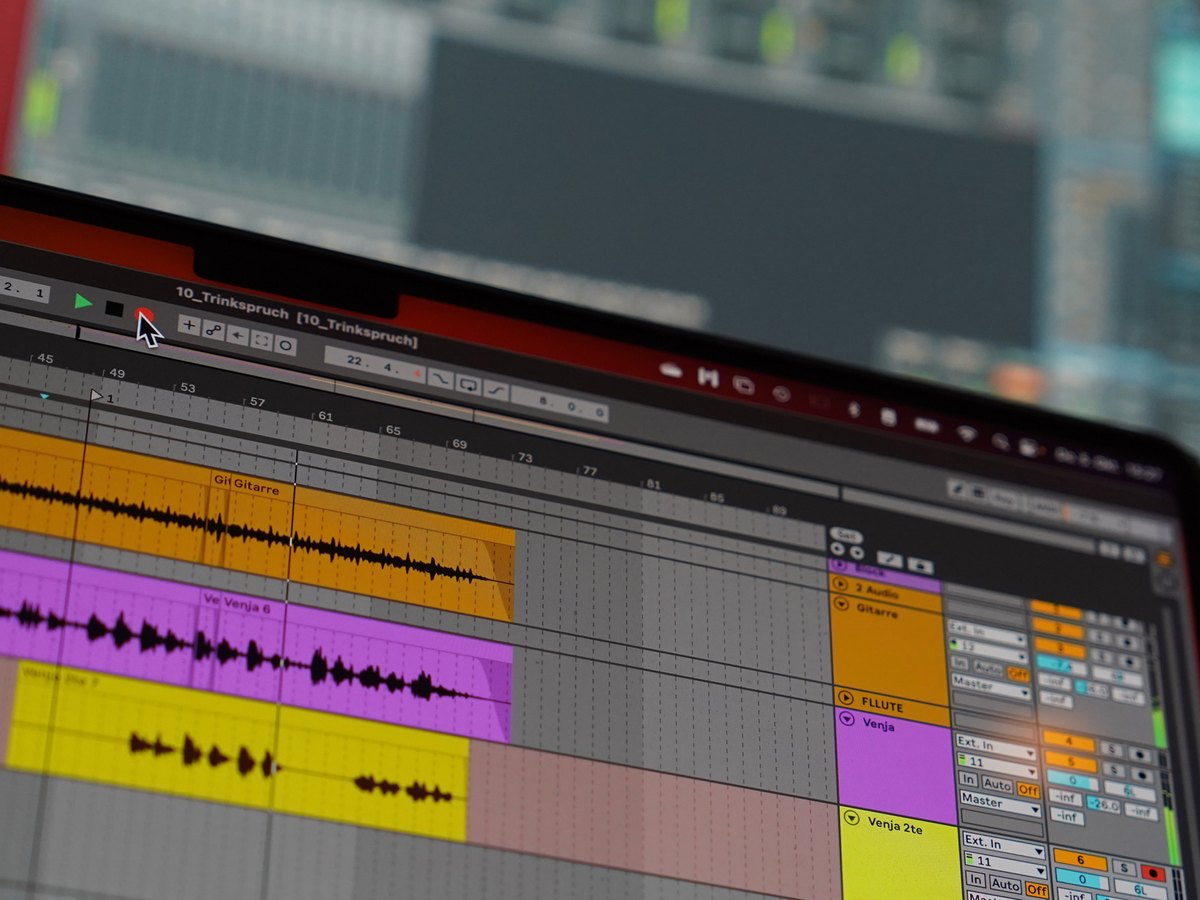Adjust the track 5 volume slider at 0
Viewport: 1200px width, 900px height.
(x=1072, y=781)
